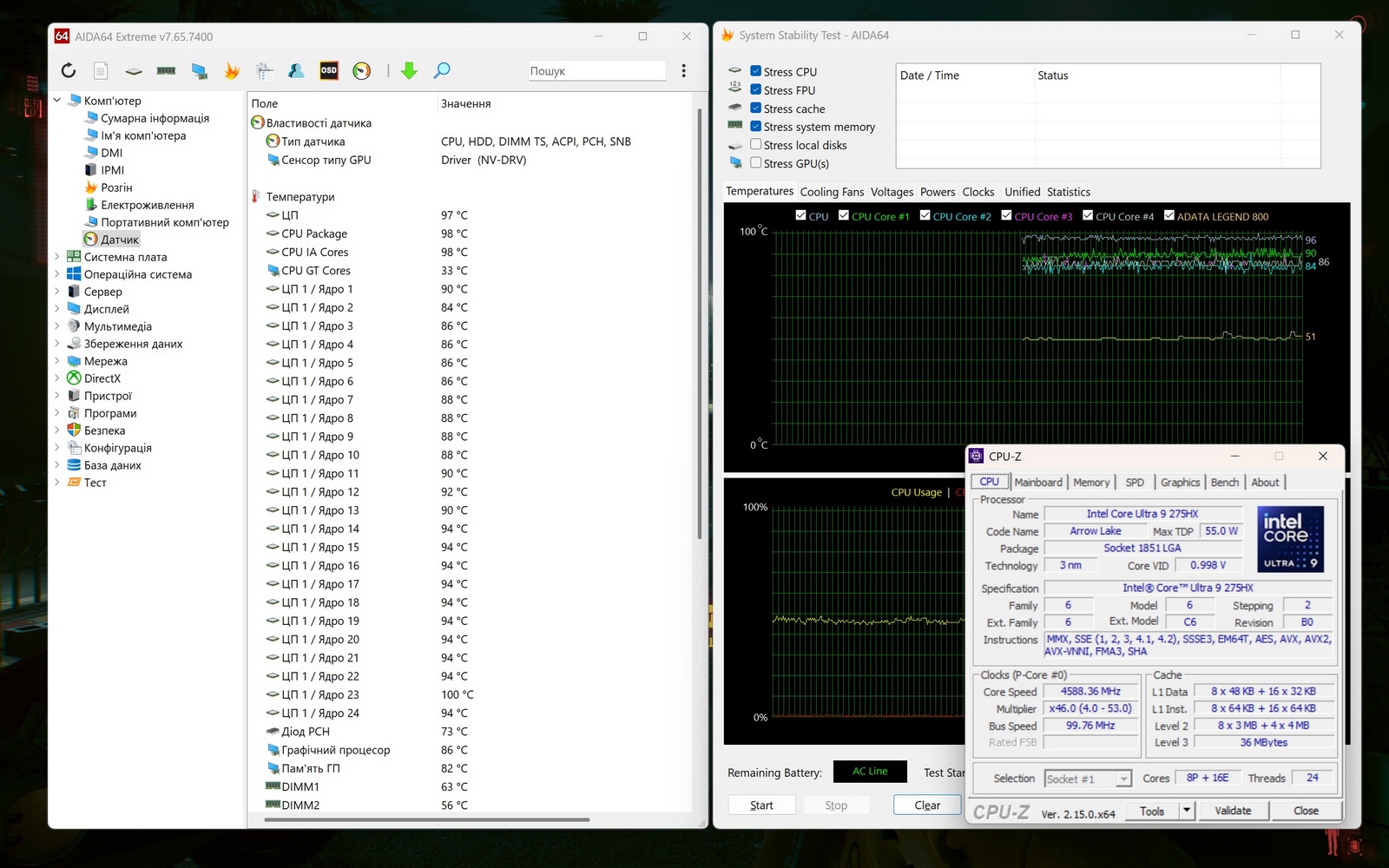Screen dimensions: 1389x868
Task: Click the Refresh icon in AIDA64 toolbar
Action: [69, 71]
